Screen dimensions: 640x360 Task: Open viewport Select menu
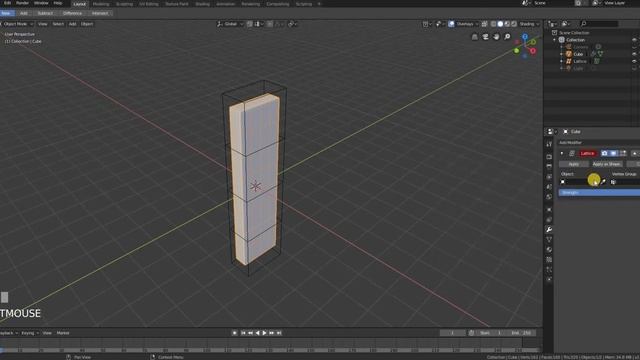[58, 24]
